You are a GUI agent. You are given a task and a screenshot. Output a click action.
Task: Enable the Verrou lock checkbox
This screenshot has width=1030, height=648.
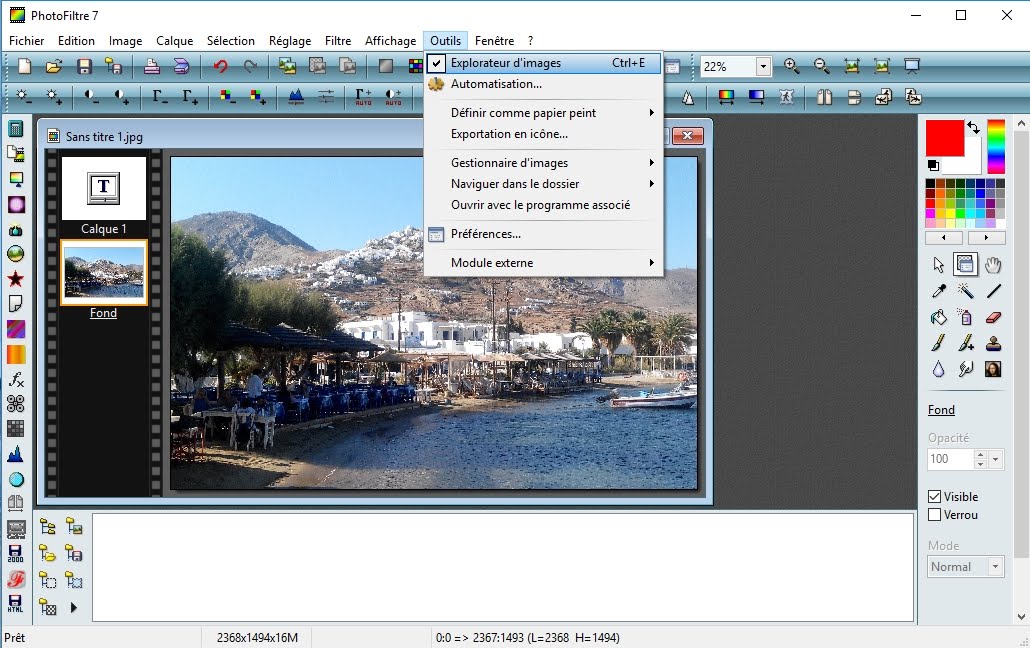(935, 515)
